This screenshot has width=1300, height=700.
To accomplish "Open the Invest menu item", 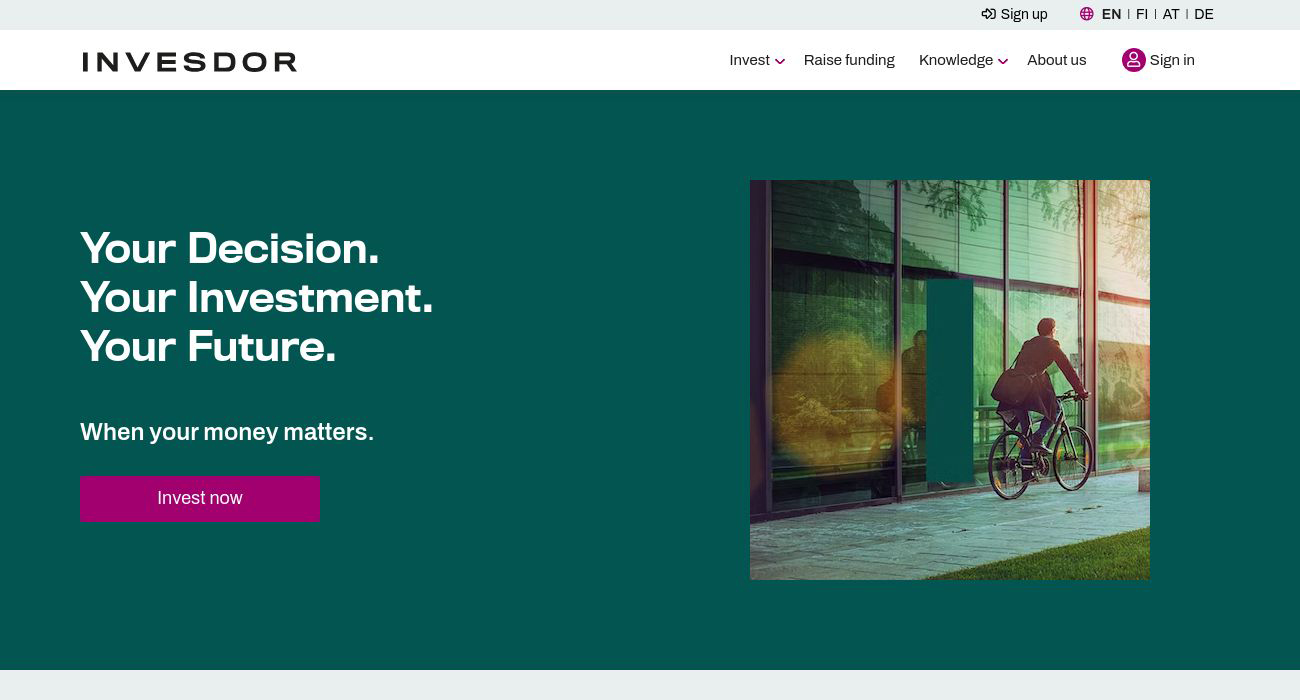I will tap(749, 60).
